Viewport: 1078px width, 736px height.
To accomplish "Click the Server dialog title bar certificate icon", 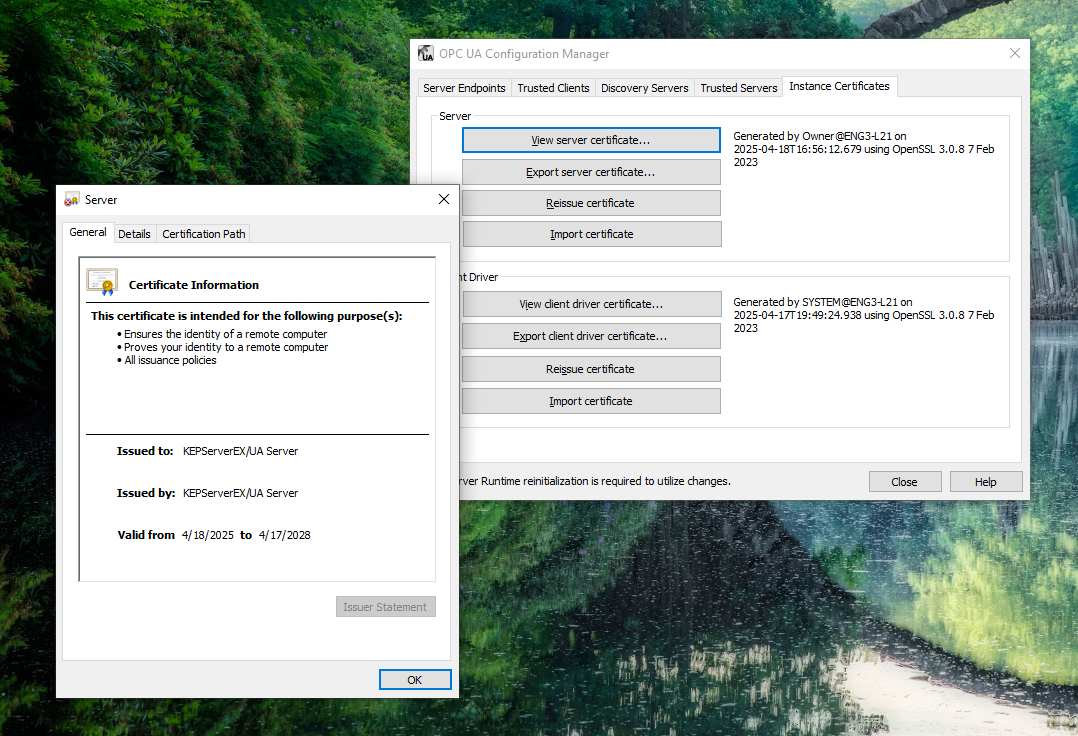I will (72, 200).
